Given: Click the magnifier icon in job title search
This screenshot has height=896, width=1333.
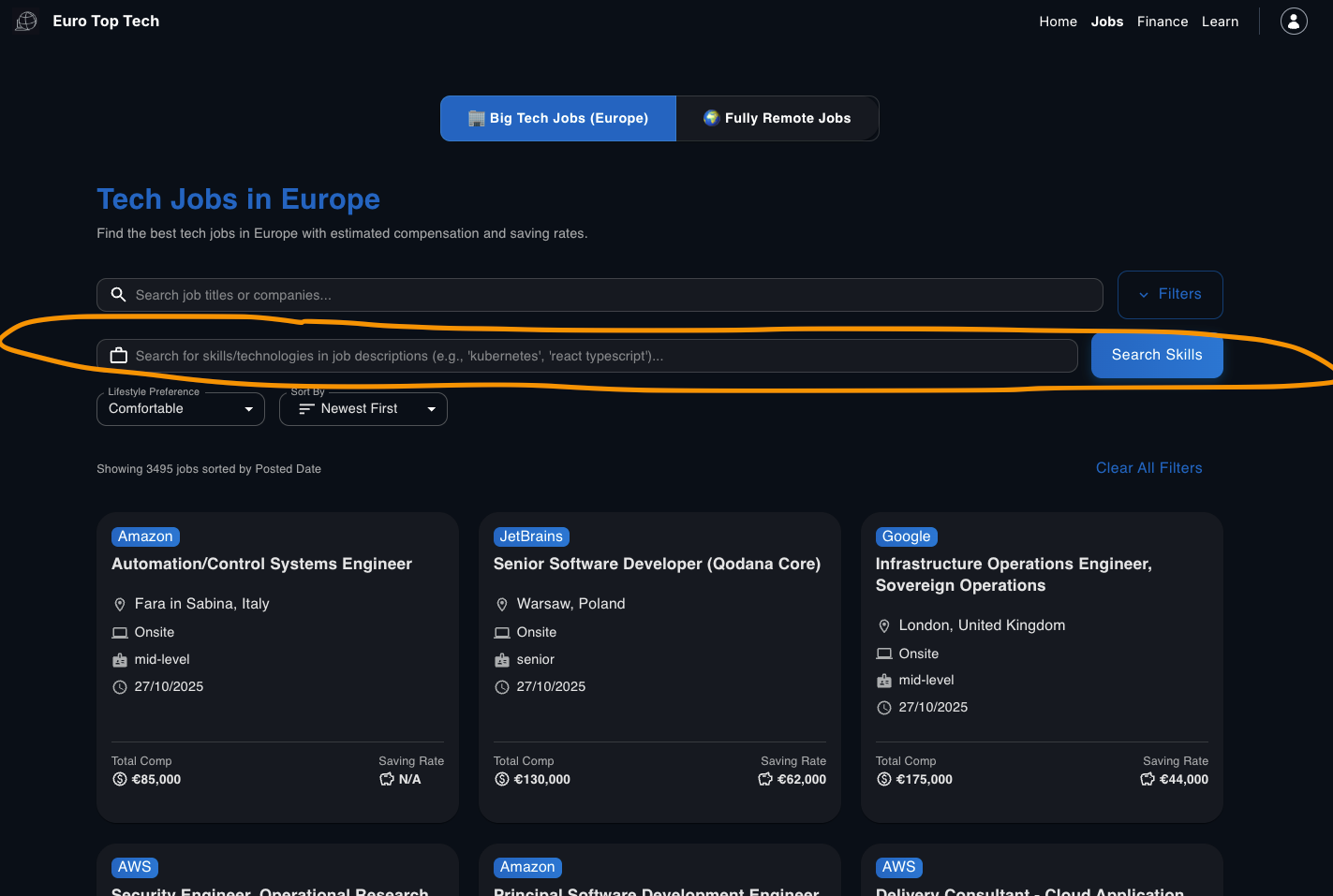Looking at the screenshot, I should (119, 295).
